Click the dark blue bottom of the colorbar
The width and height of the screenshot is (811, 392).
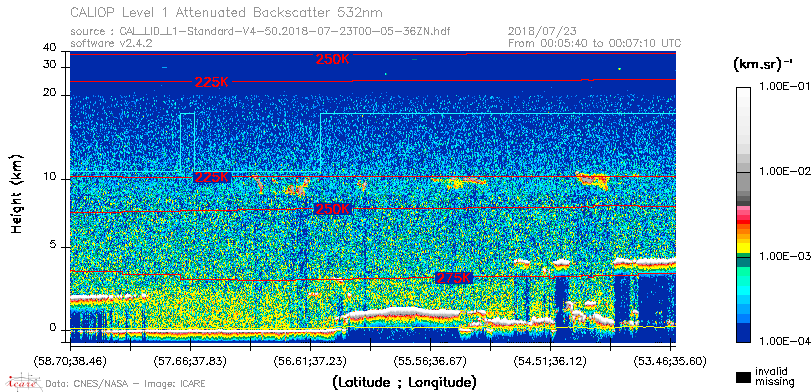(x=743, y=333)
